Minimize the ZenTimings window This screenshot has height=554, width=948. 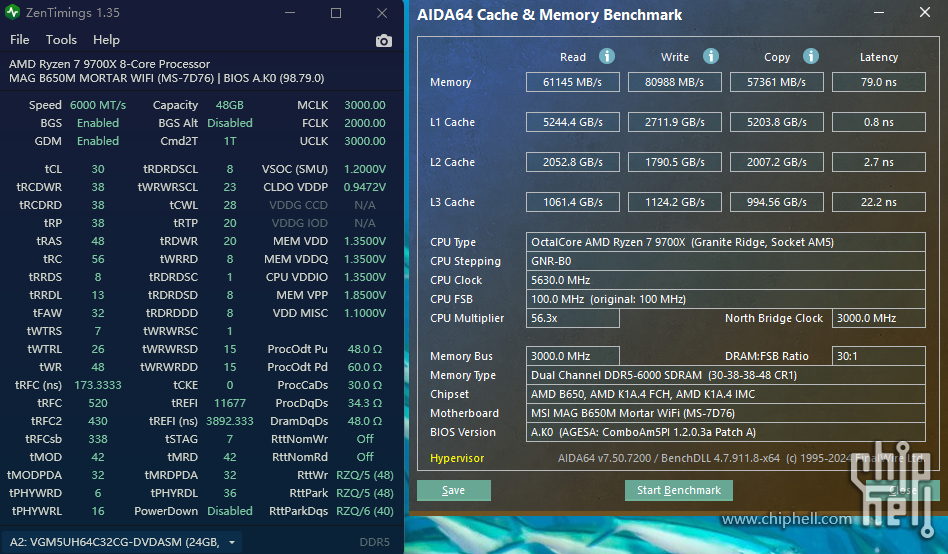click(x=290, y=13)
